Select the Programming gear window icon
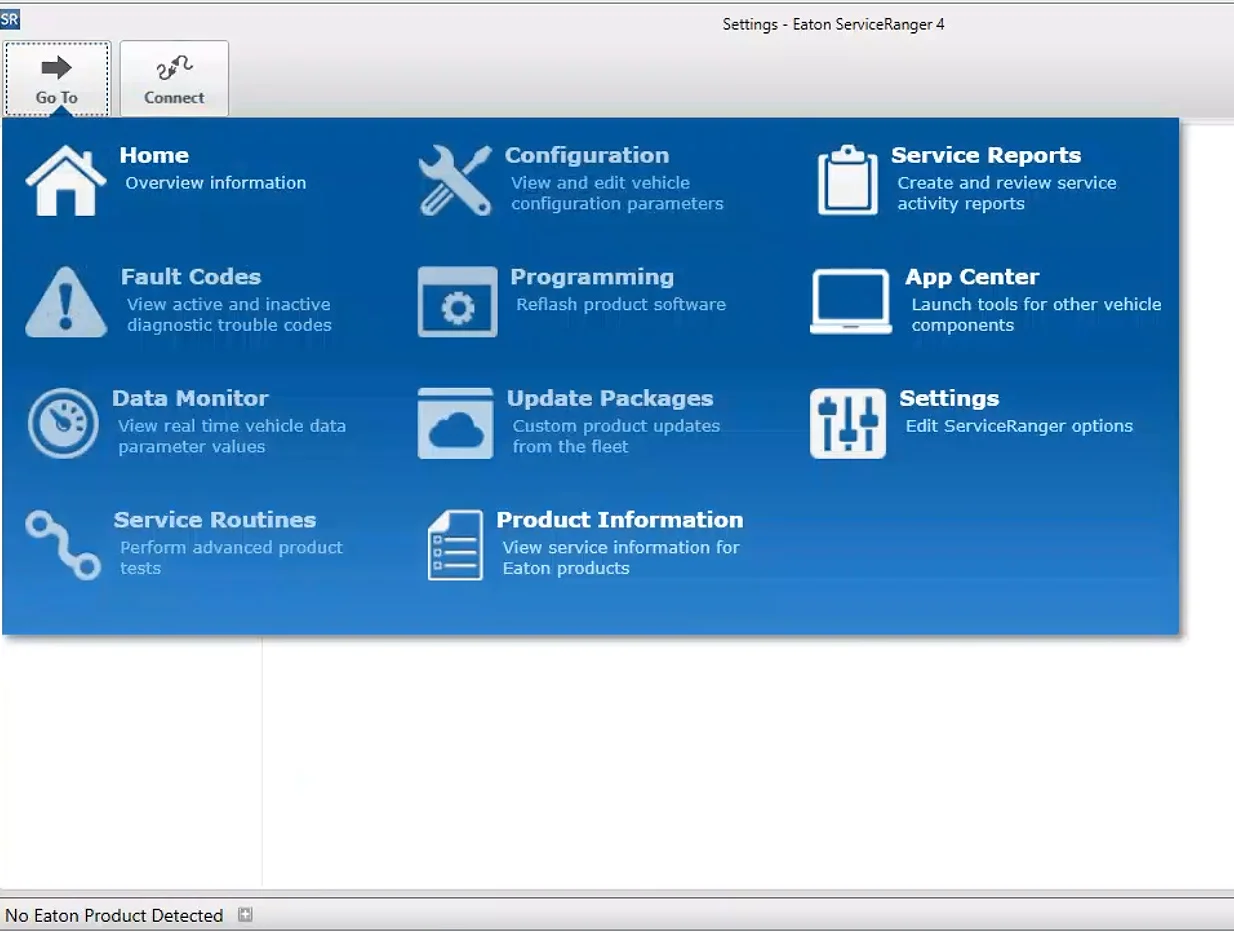 click(x=457, y=302)
